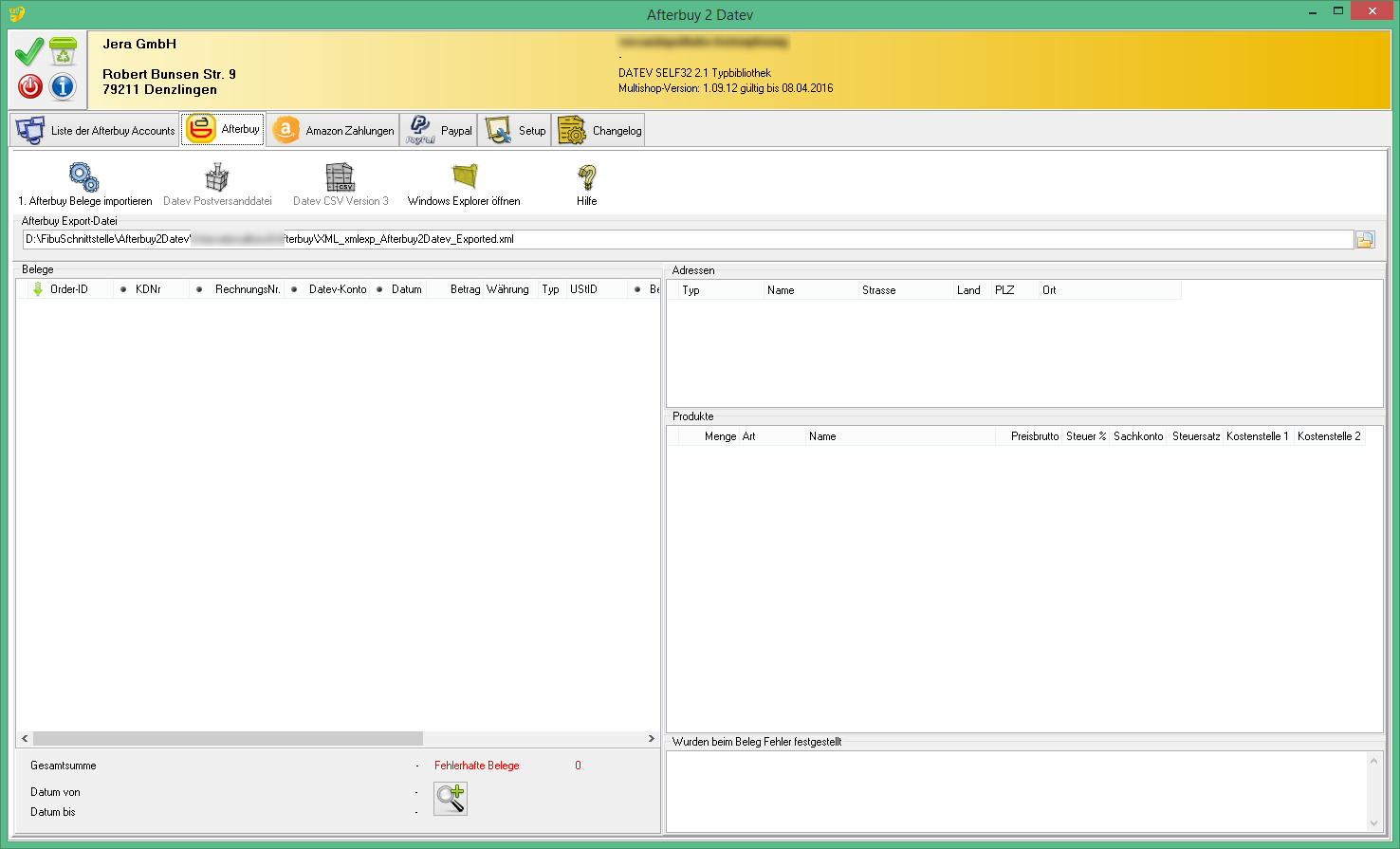Open Windows Explorer folder icon

point(464,177)
